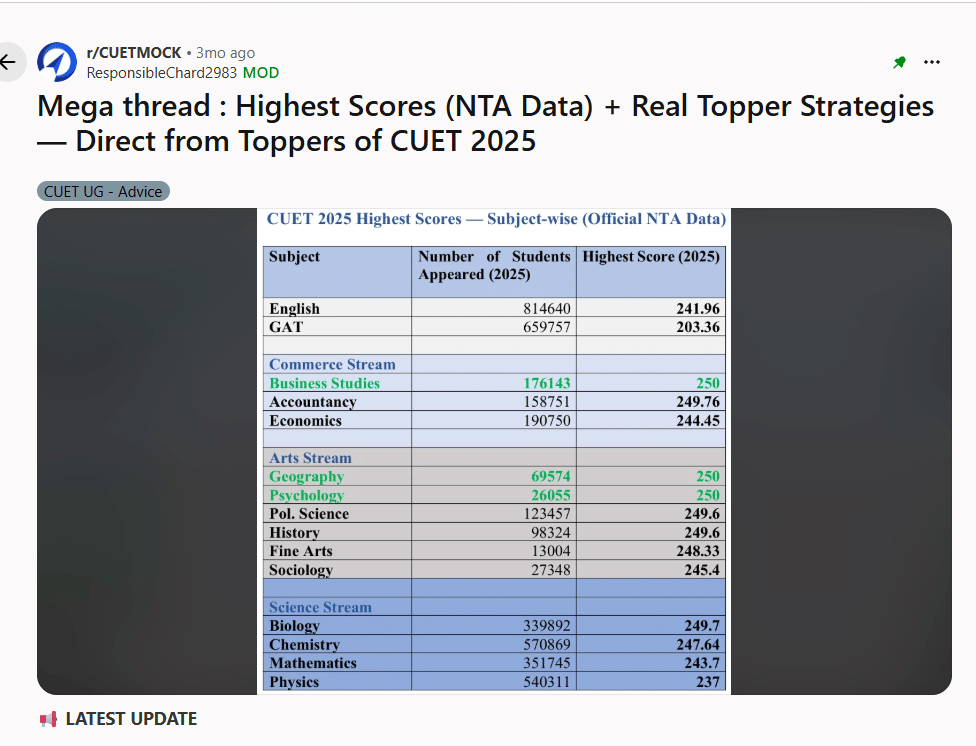Open the post options three-dot menu
This screenshot has width=976, height=746.
pyautogui.click(x=932, y=62)
